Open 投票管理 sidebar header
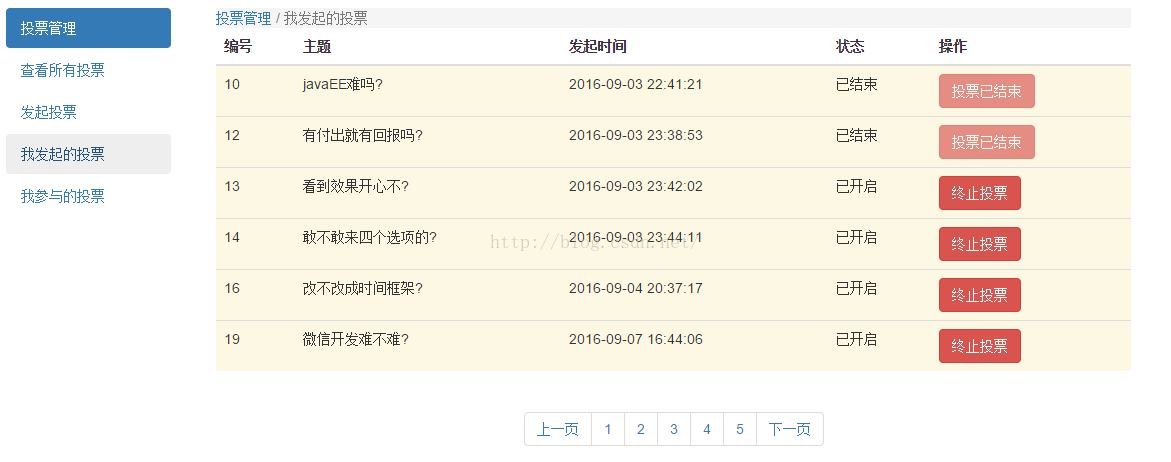The width and height of the screenshot is (1171, 462). point(88,28)
